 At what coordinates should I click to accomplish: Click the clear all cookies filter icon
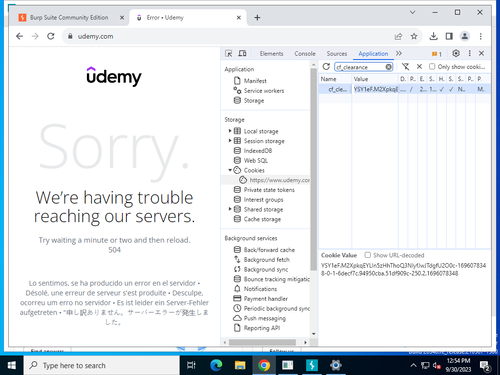(x=405, y=67)
